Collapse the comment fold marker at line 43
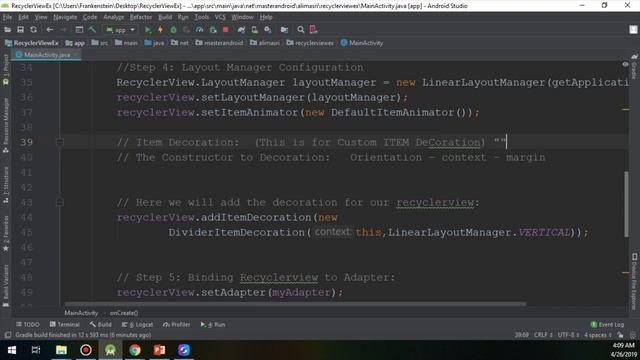The height and width of the screenshot is (360, 640). coord(60,202)
